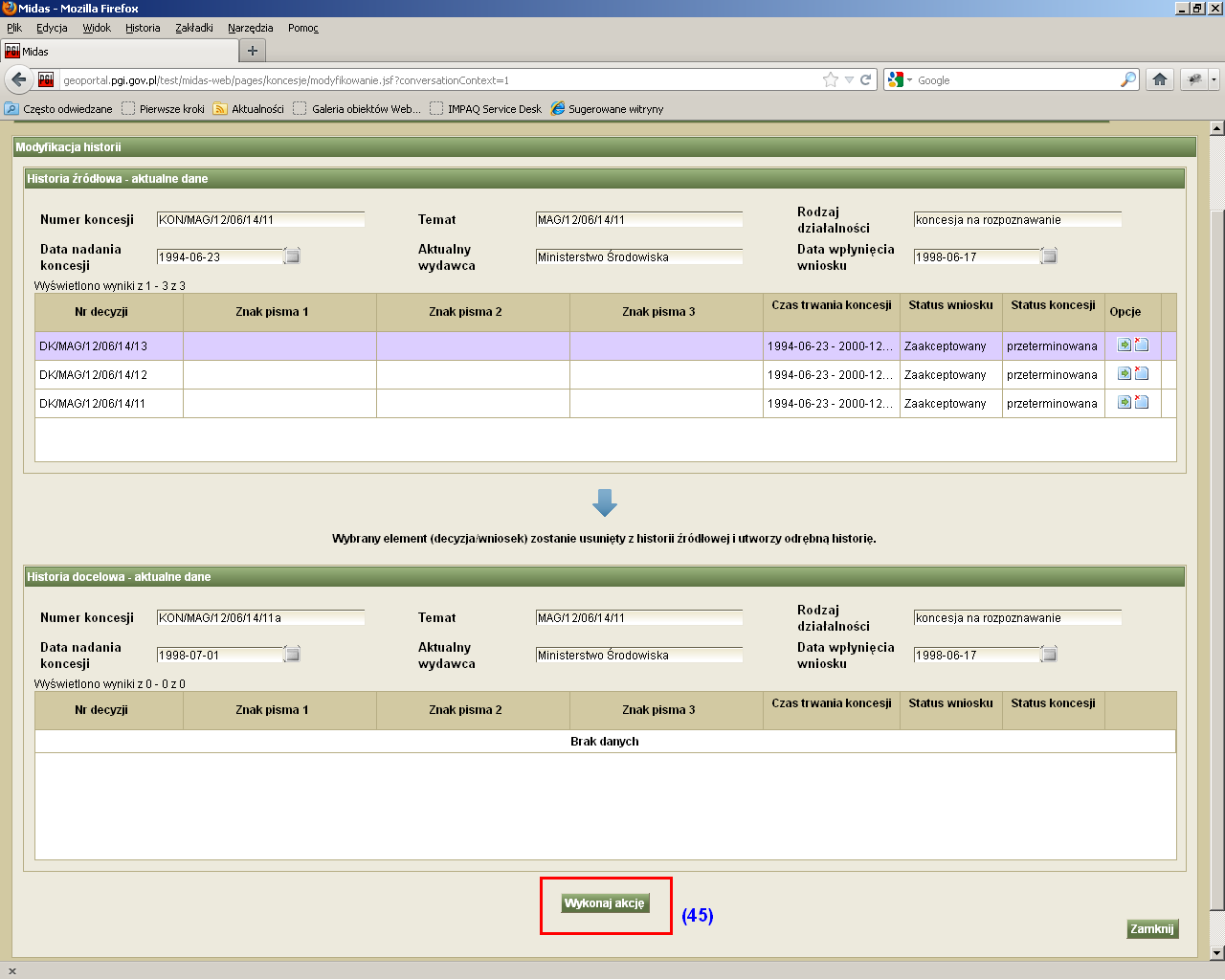Click delete document icon in DK/MAG/12/06/14/12 row
The height and width of the screenshot is (980, 1225).
(1141, 374)
